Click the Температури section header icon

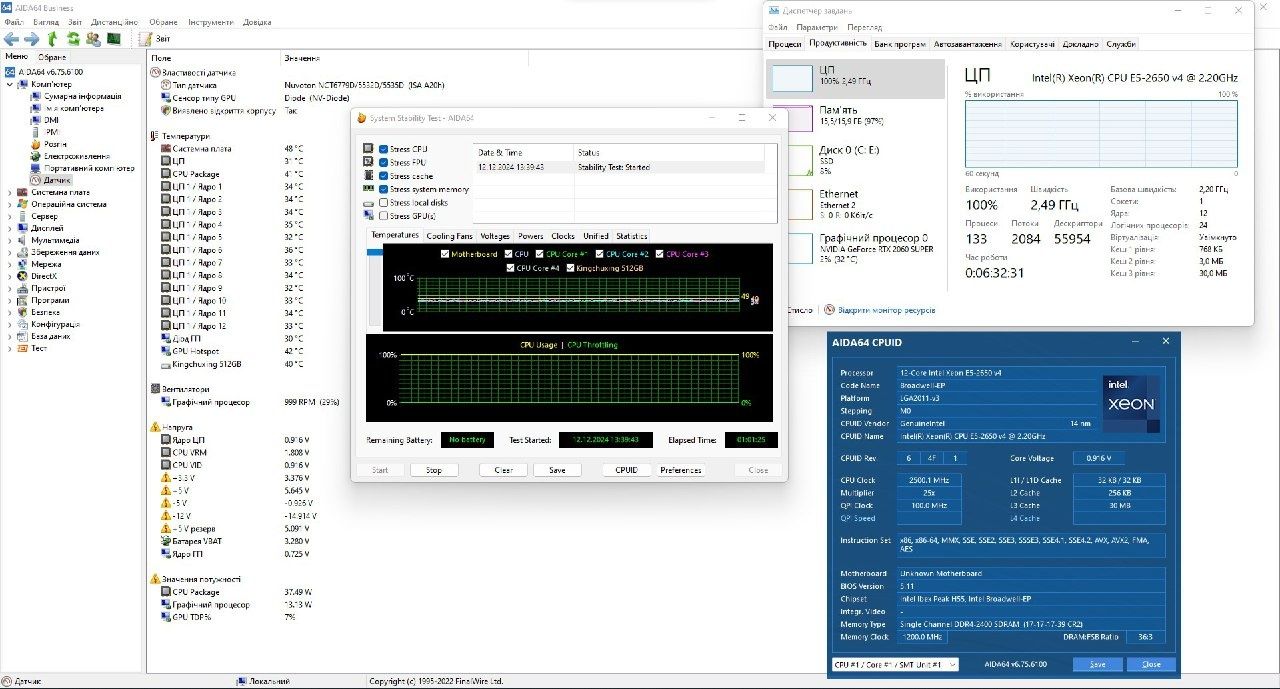point(154,136)
